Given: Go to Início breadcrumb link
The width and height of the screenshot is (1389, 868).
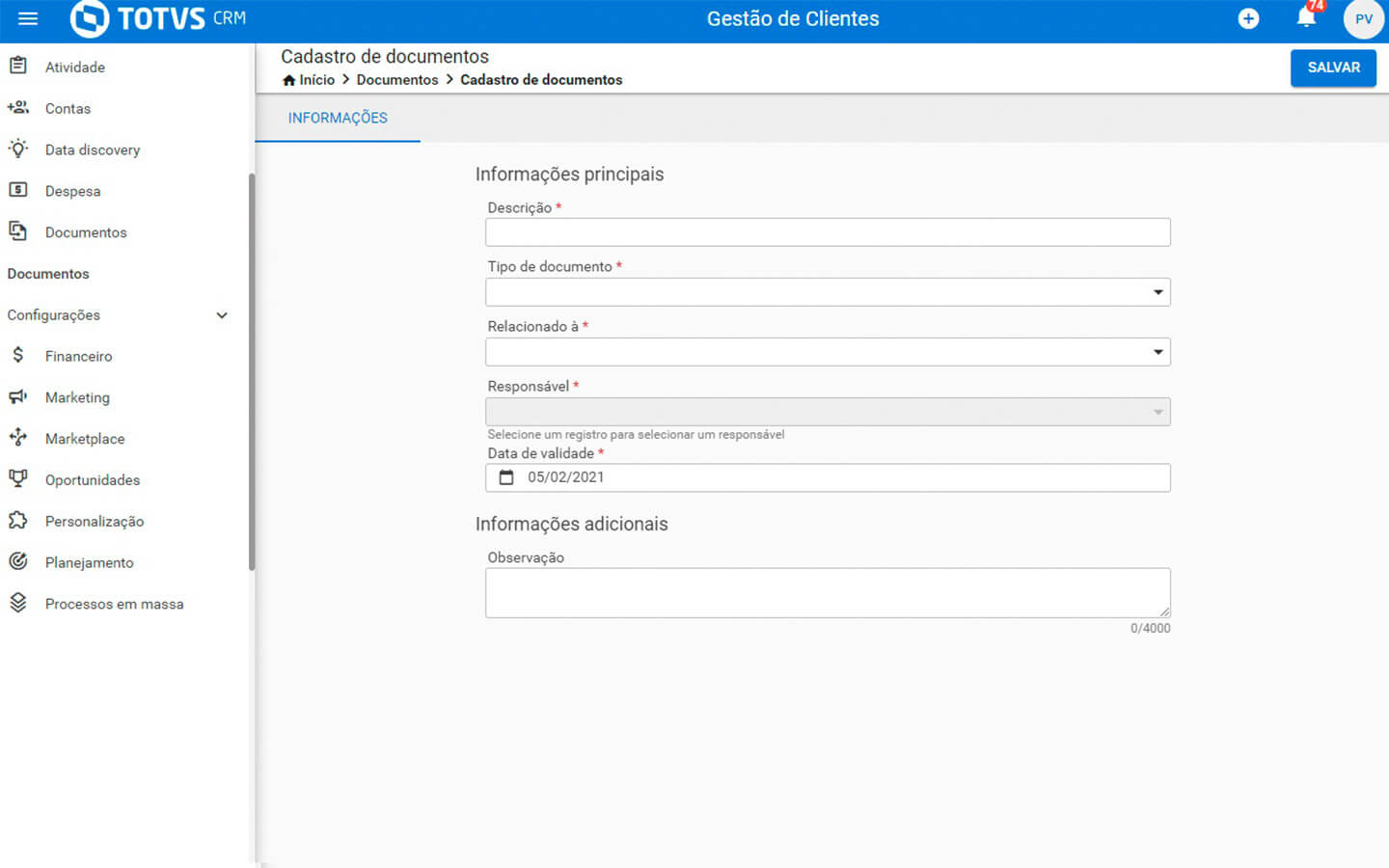Looking at the screenshot, I should (x=316, y=80).
